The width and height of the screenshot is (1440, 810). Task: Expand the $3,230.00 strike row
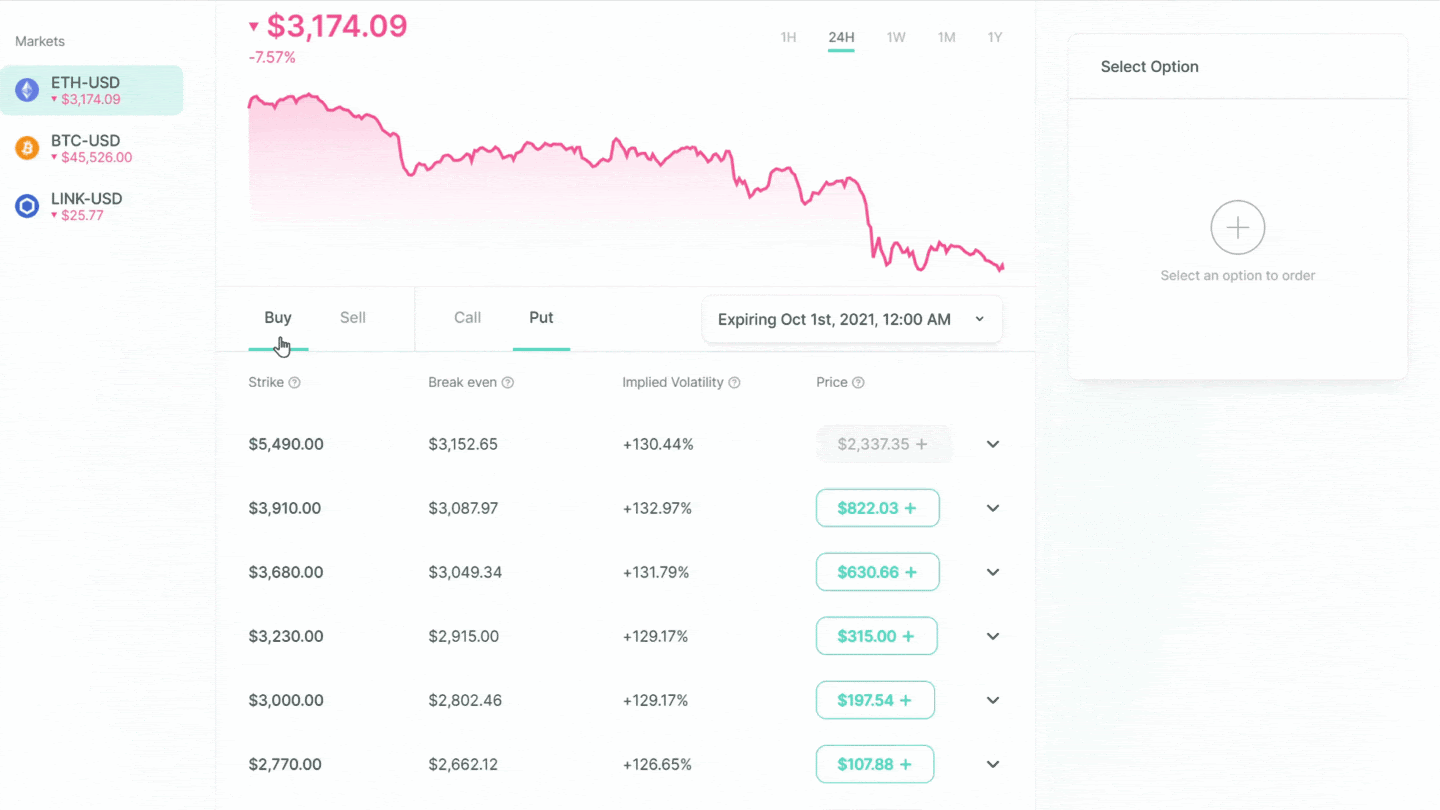[993, 636]
